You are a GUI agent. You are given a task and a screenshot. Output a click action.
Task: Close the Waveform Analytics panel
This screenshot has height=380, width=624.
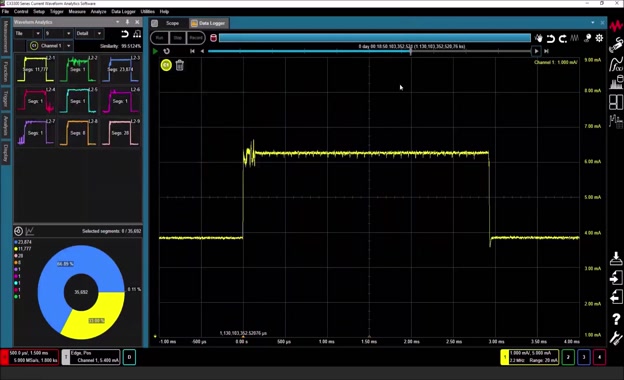click(137, 22)
